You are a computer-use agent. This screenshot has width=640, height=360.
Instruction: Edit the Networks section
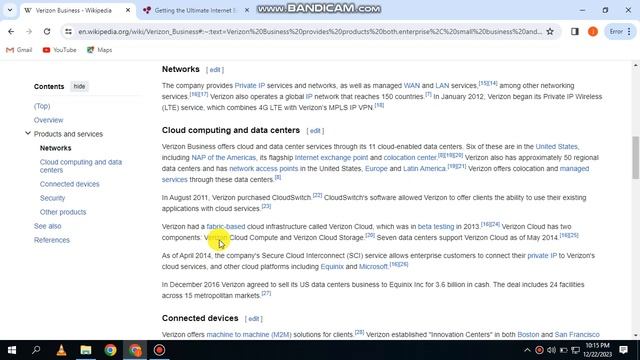pos(215,70)
